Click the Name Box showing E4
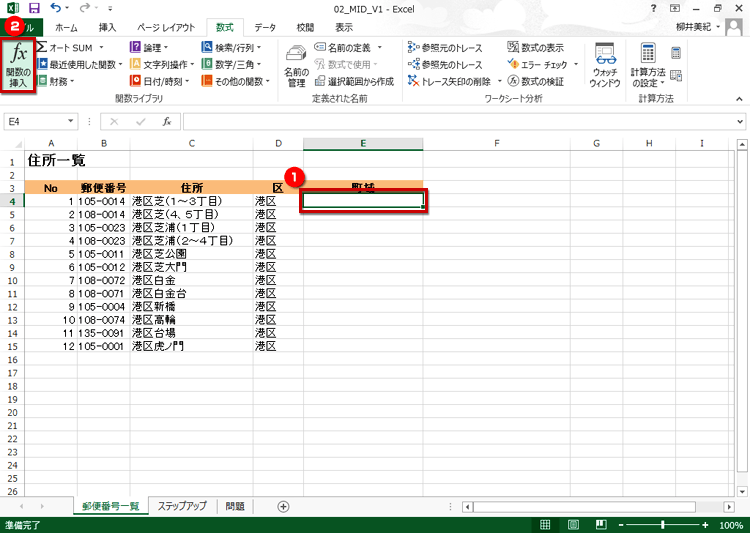Image resolution: width=750 pixels, height=533 pixels. tap(34, 122)
